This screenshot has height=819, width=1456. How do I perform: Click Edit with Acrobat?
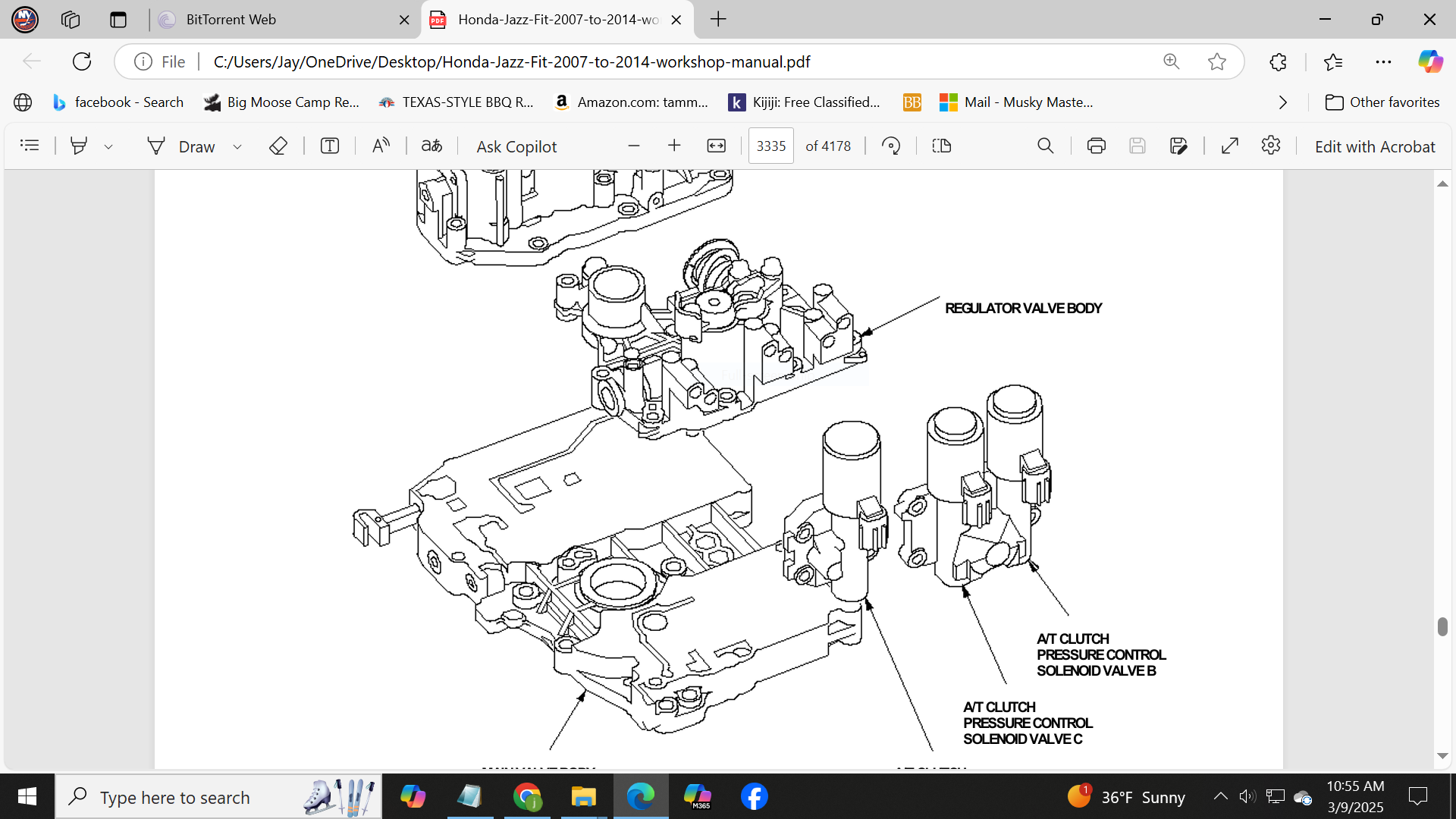[1374, 146]
